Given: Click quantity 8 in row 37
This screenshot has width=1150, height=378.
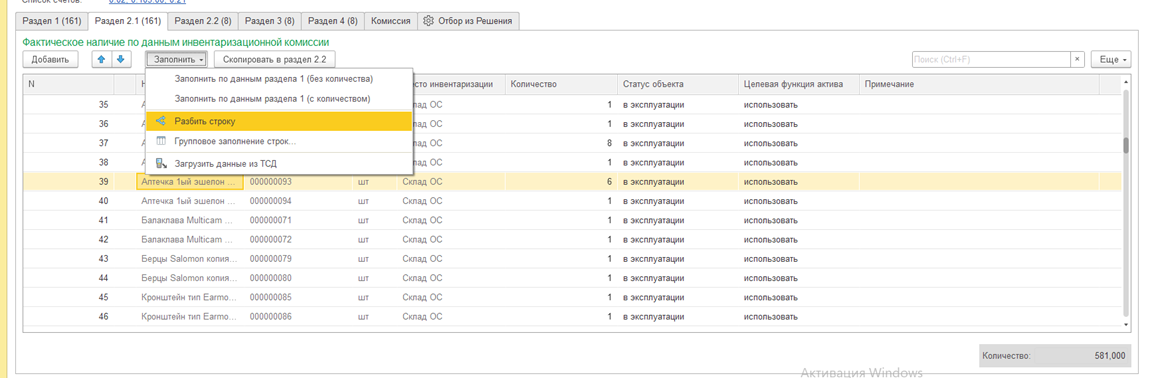Looking at the screenshot, I should [x=609, y=142].
